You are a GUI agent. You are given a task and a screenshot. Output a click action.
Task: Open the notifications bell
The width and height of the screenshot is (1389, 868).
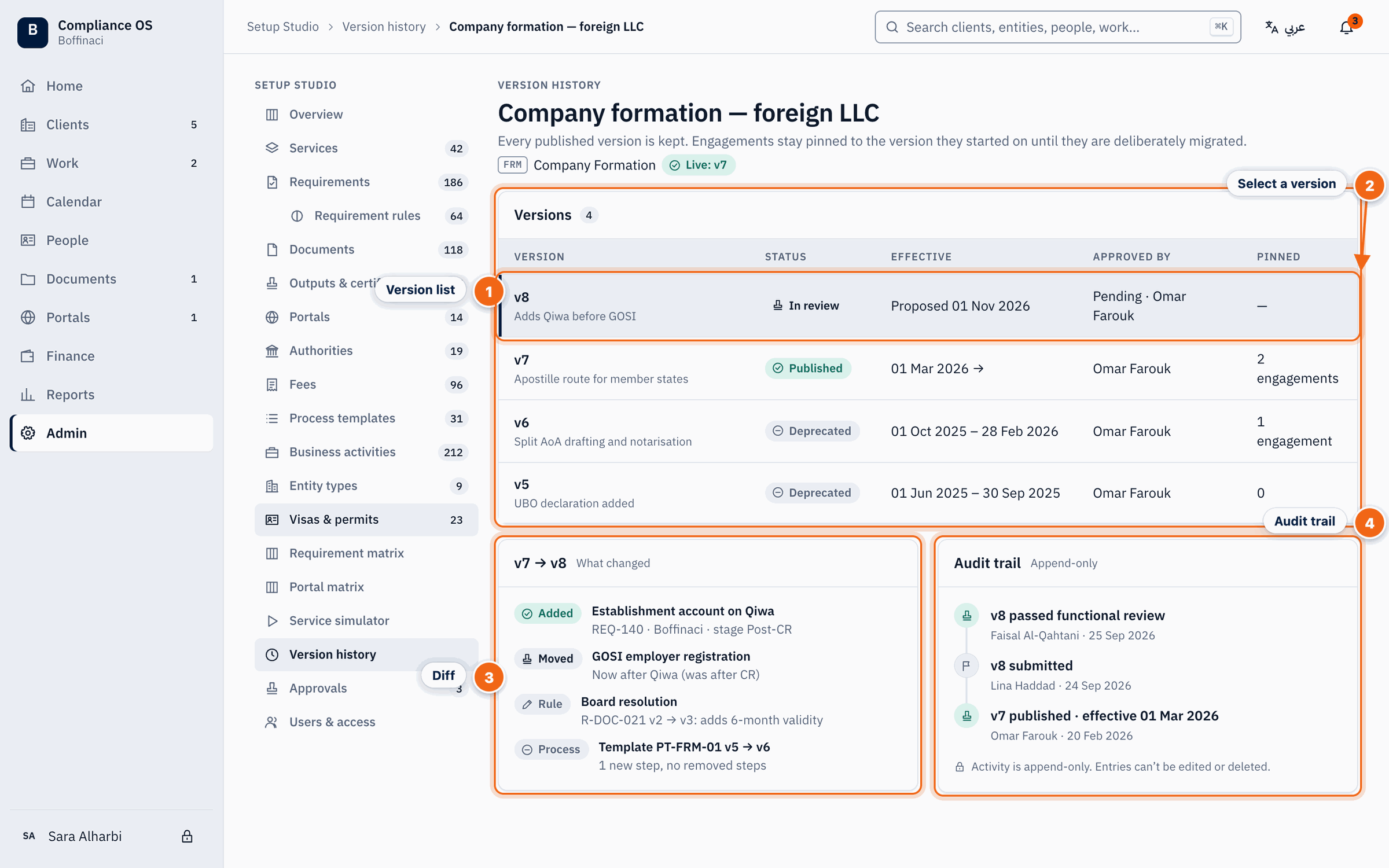[1346, 27]
